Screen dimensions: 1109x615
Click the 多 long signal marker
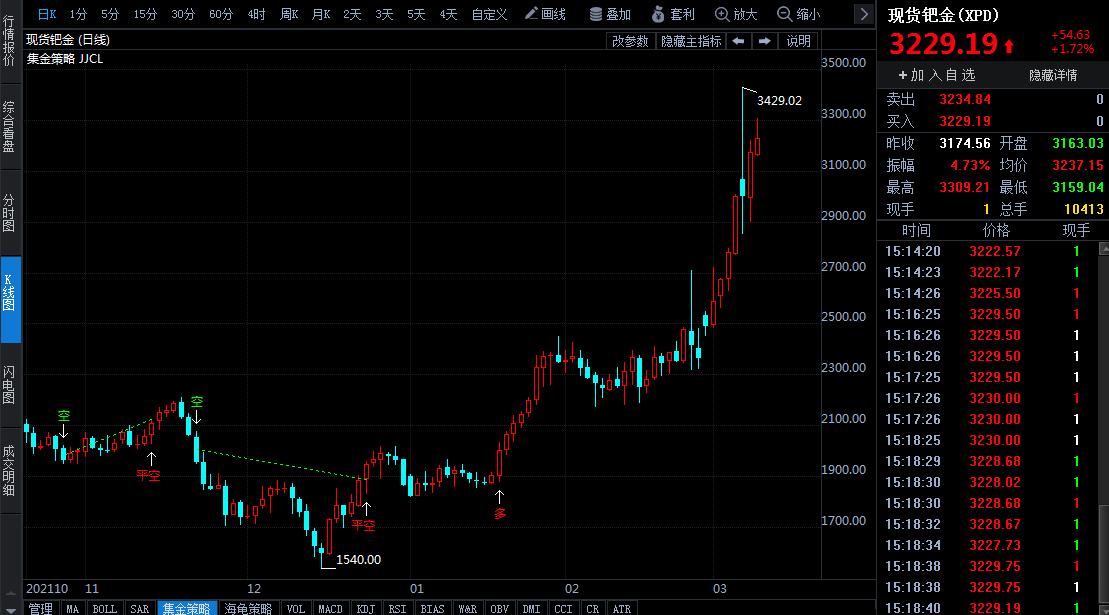coord(500,514)
